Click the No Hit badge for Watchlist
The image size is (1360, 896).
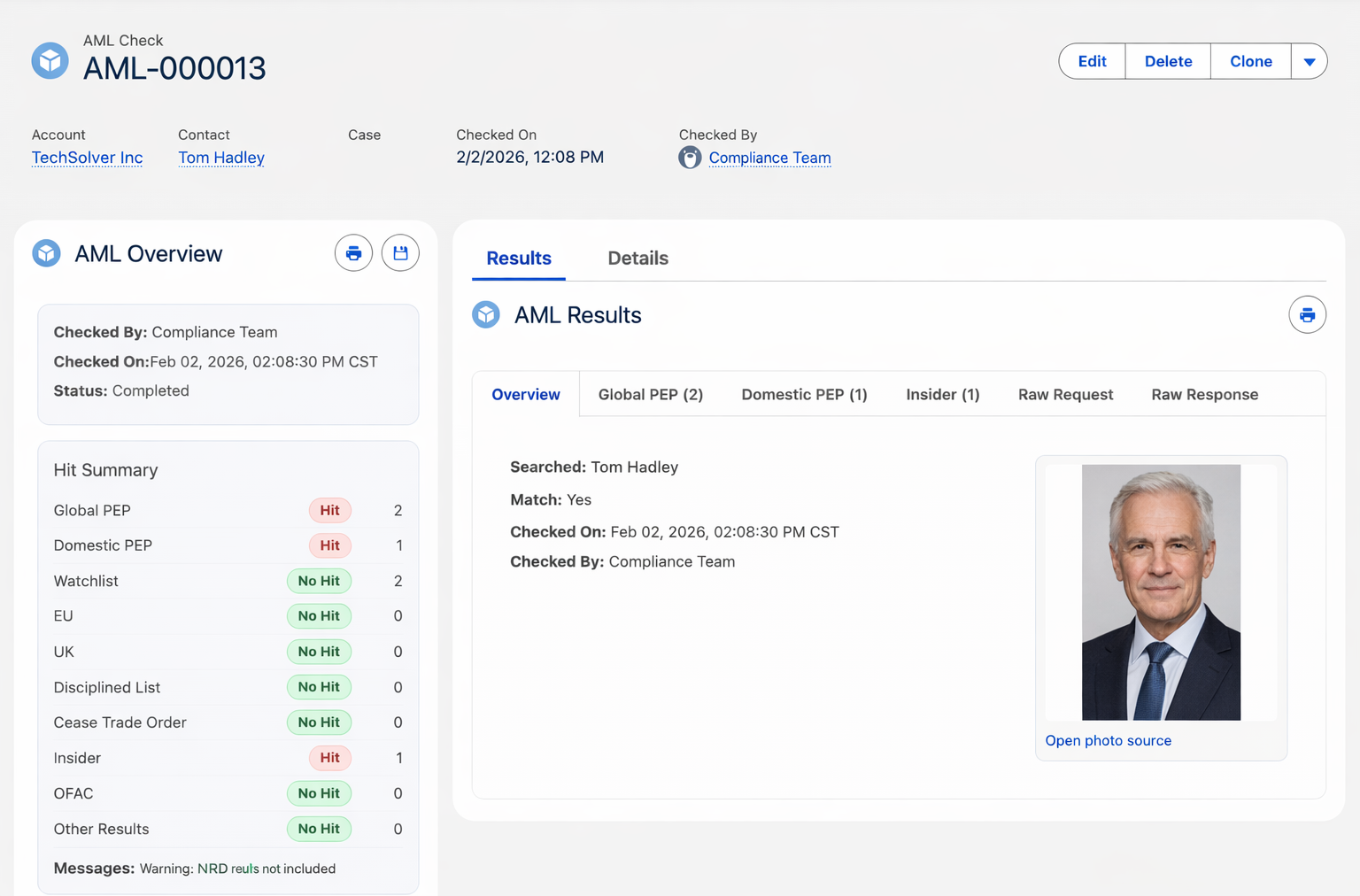point(319,581)
